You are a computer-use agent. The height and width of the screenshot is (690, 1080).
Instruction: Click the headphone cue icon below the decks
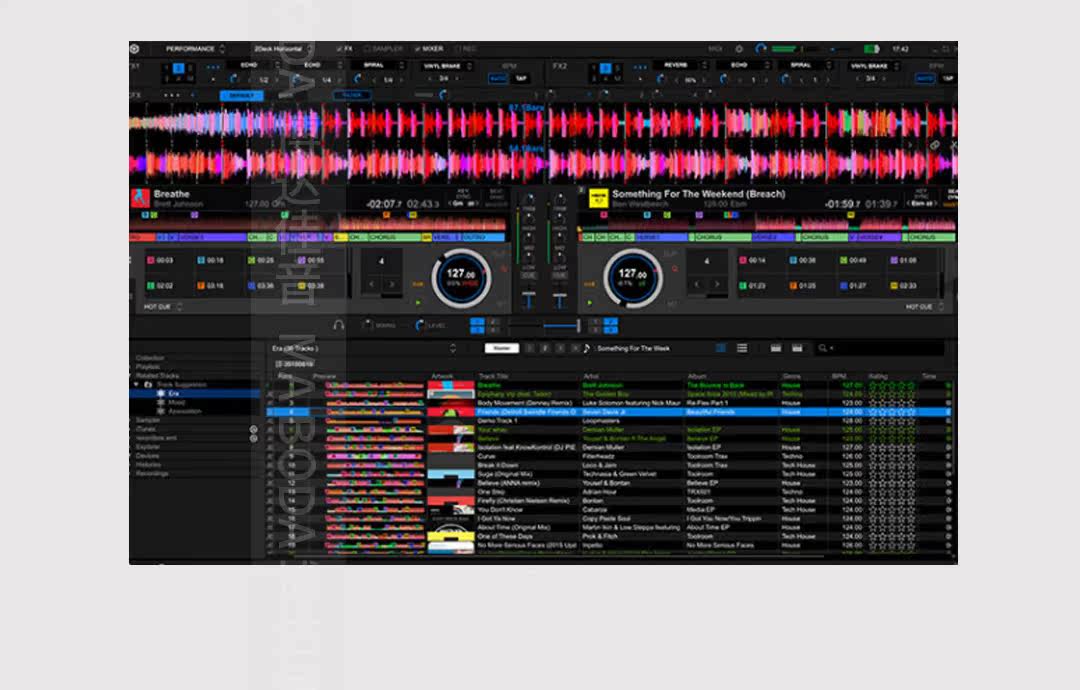coord(338,325)
